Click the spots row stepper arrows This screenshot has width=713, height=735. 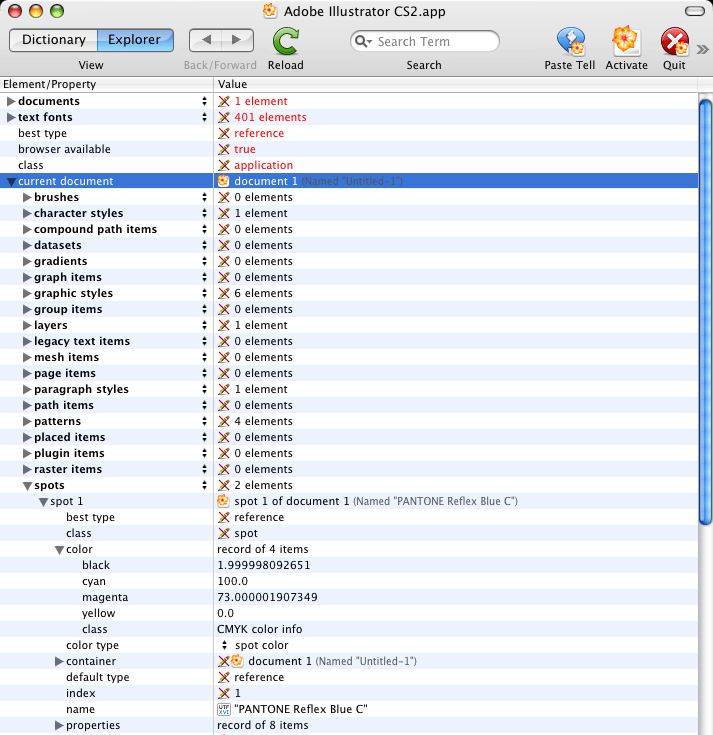click(204, 485)
